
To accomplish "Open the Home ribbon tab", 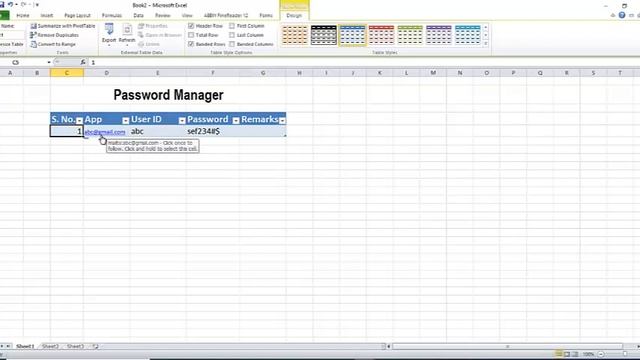I will coord(23,16).
